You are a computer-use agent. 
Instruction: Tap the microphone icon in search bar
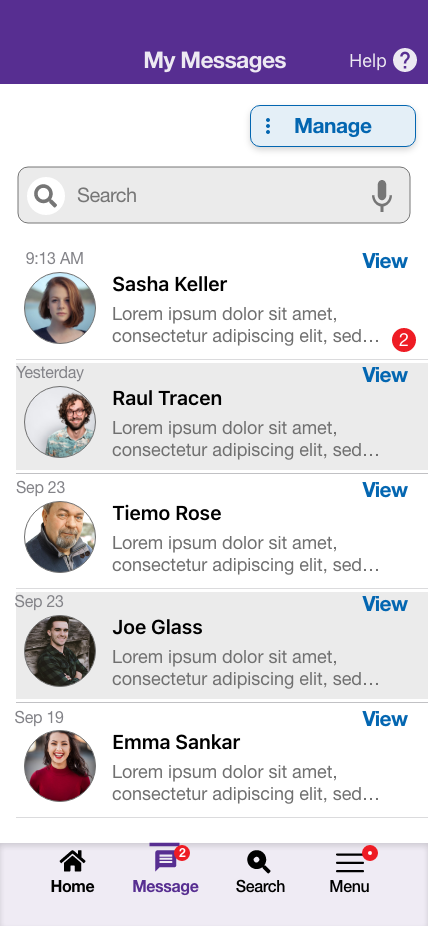[x=382, y=195]
